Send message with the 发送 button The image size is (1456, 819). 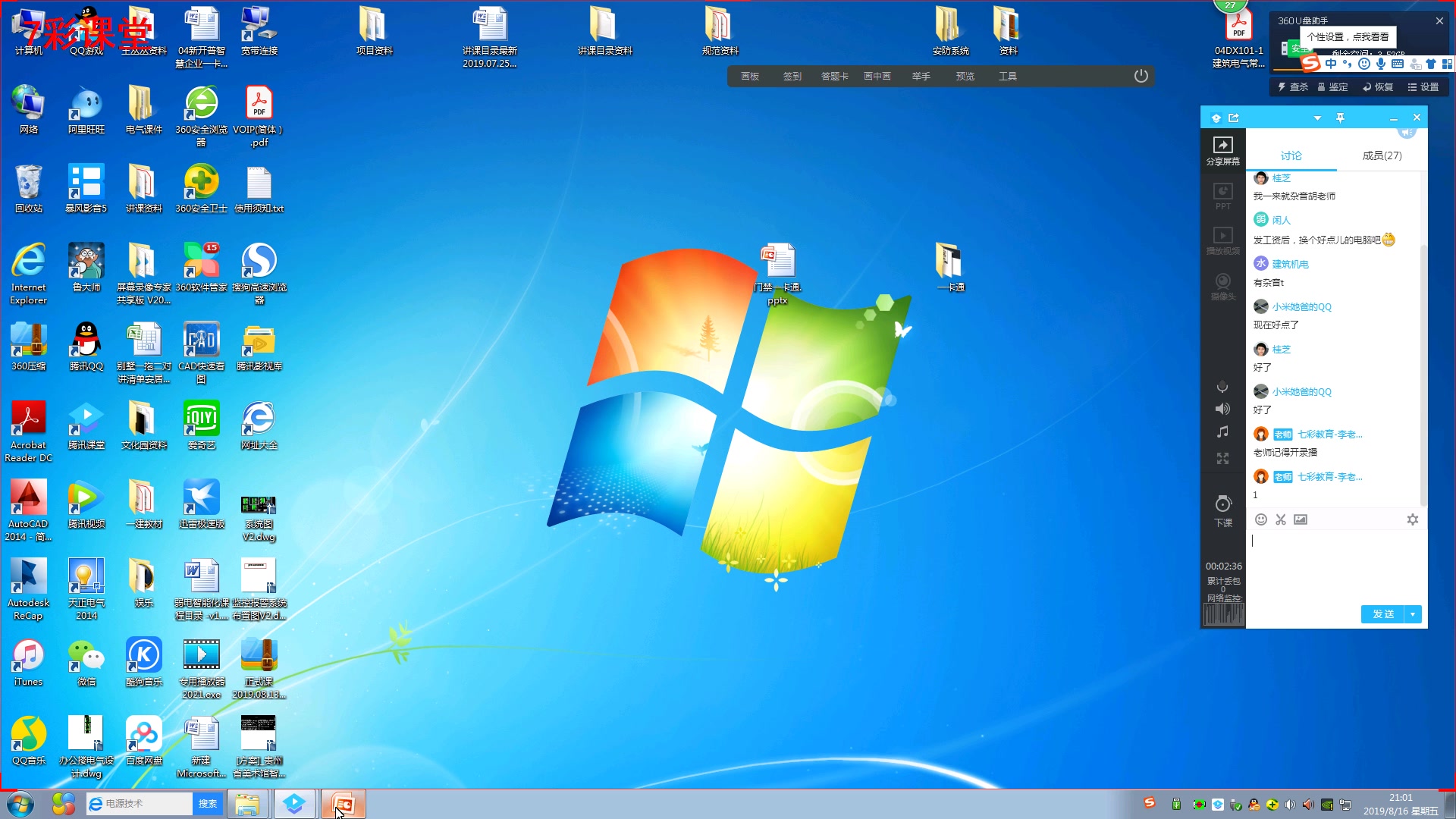[1383, 614]
